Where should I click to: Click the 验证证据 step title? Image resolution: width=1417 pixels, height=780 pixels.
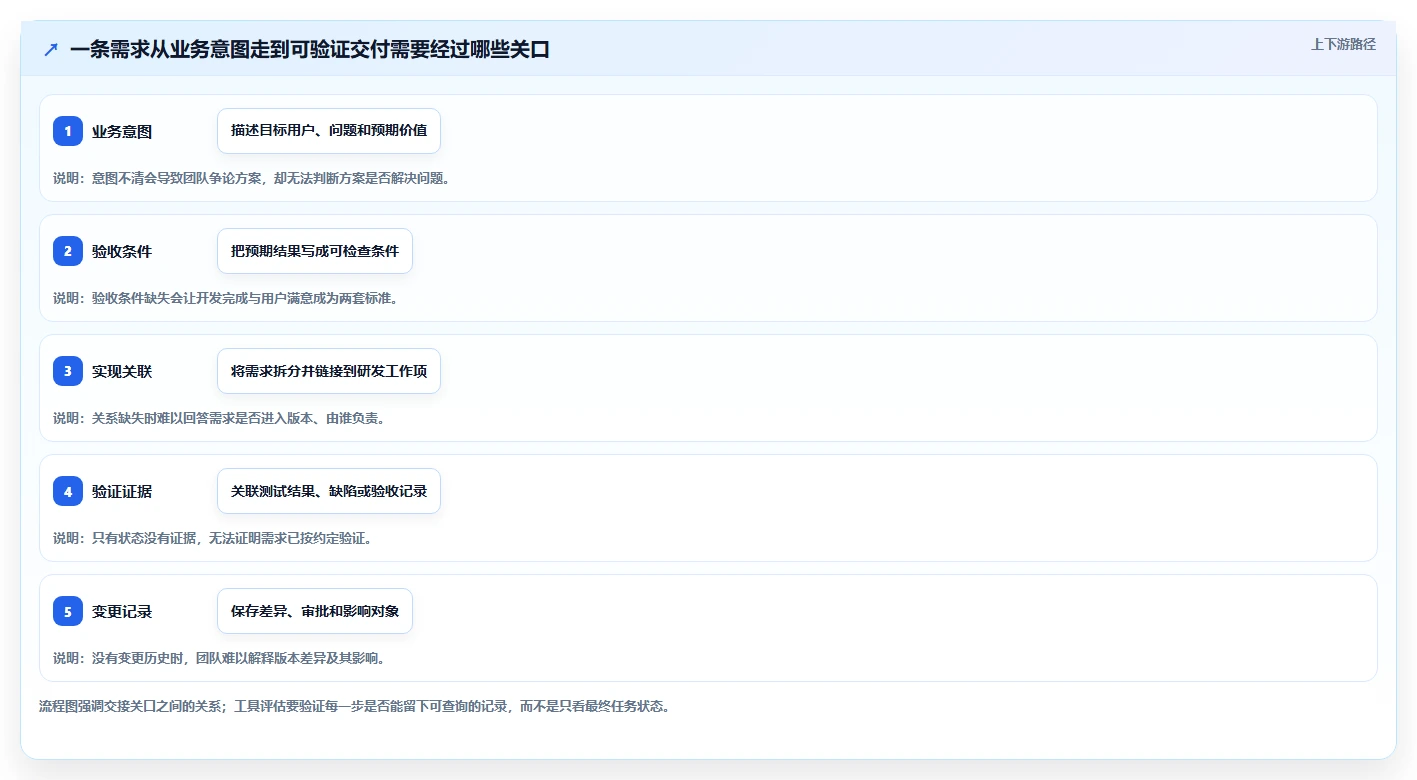pos(122,491)
